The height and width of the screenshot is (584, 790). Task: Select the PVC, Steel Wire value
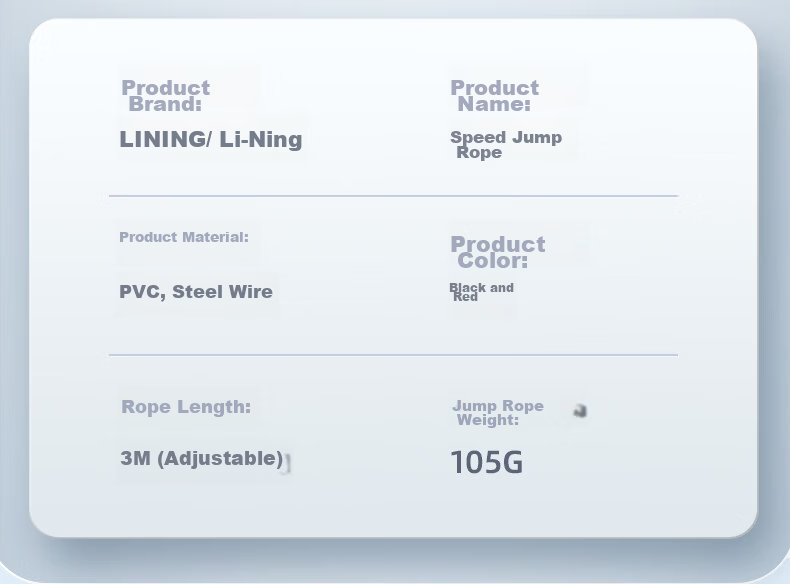(x=196, y=292)
